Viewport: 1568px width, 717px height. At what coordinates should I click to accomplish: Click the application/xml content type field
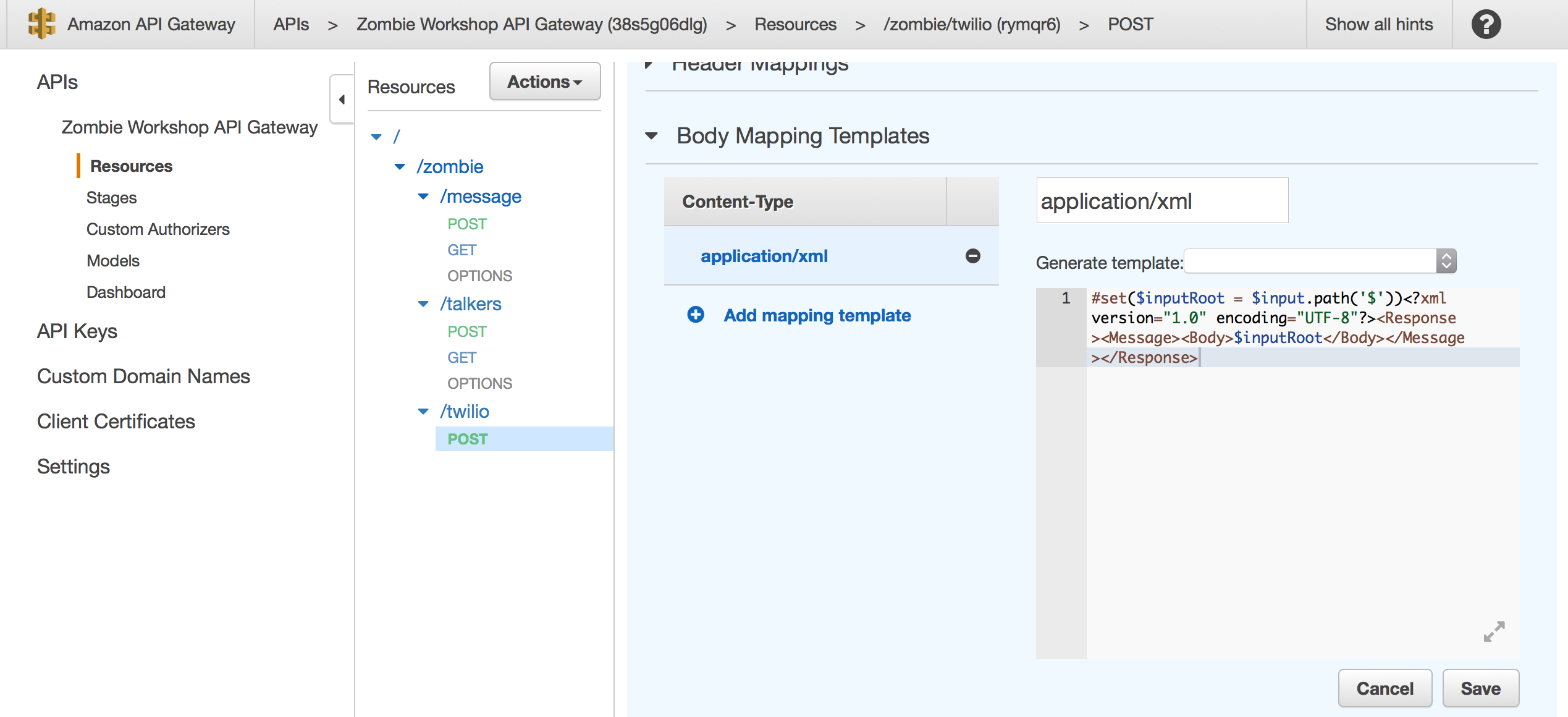tap(1161, 201)
